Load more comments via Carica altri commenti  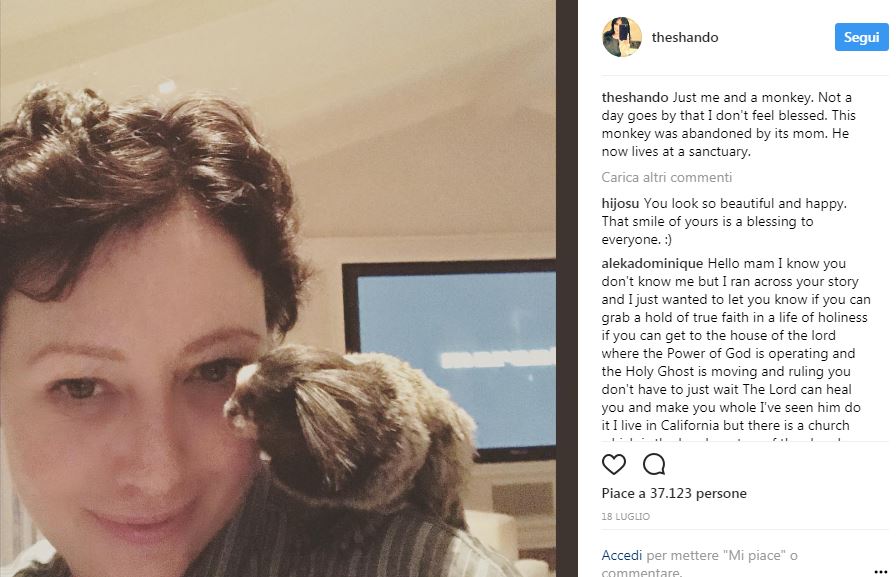(666, 177)
